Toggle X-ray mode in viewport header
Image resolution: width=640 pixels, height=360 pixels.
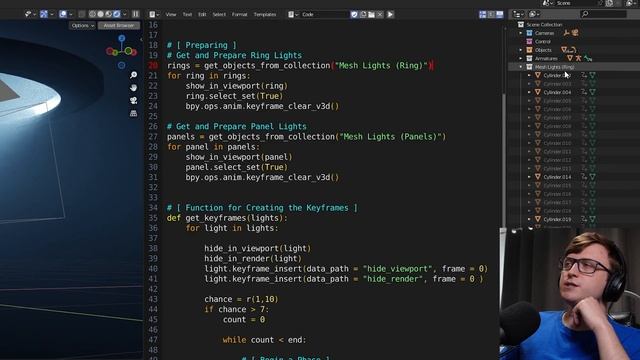coord(82,14)
